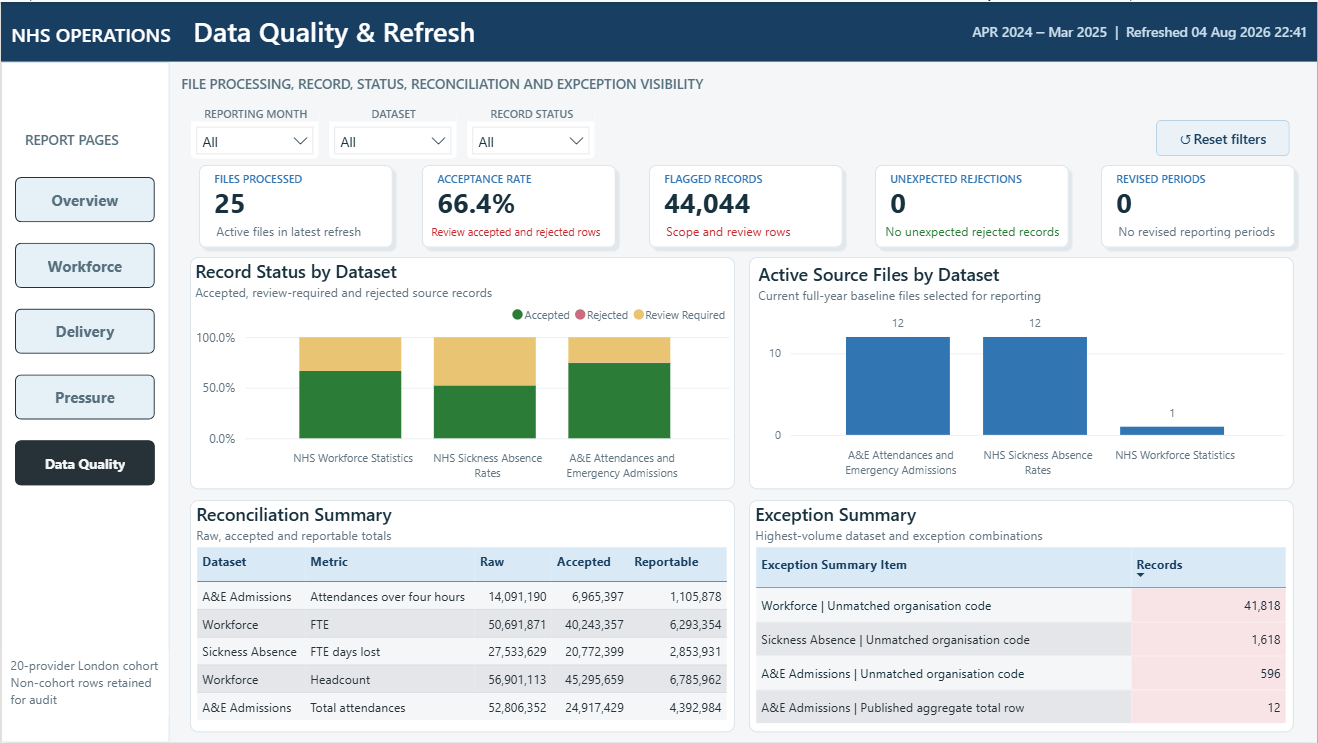Click the sort arrow under Records header
Viewport: 1318px width, 743px height.
click(1141, 576)
